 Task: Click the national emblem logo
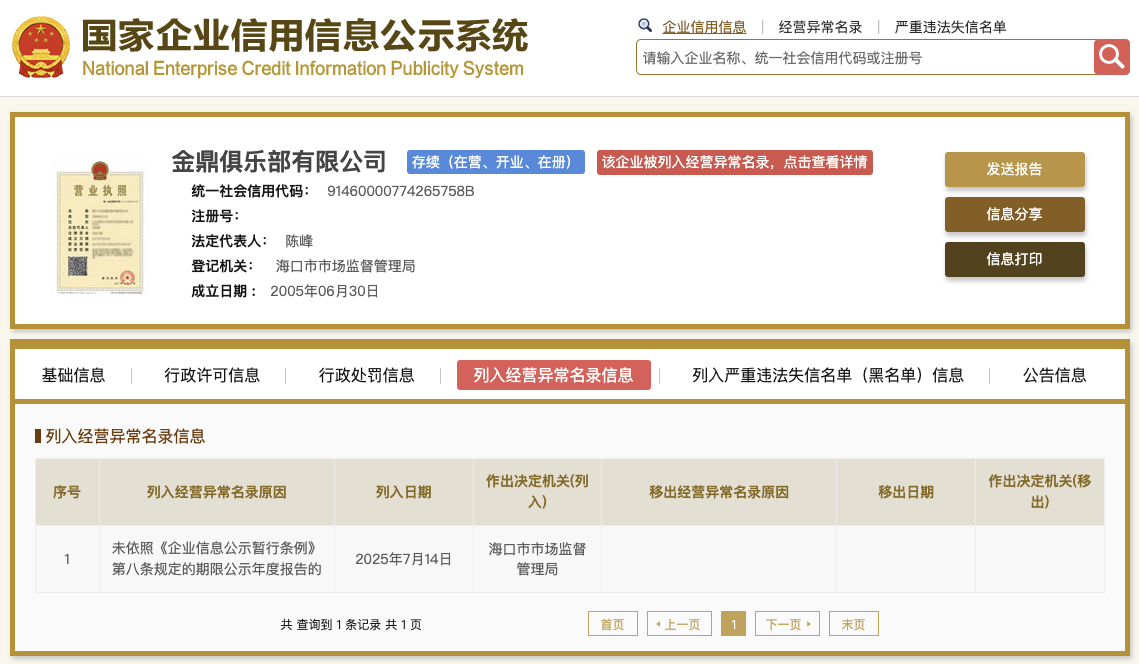[x=41, y=48]
